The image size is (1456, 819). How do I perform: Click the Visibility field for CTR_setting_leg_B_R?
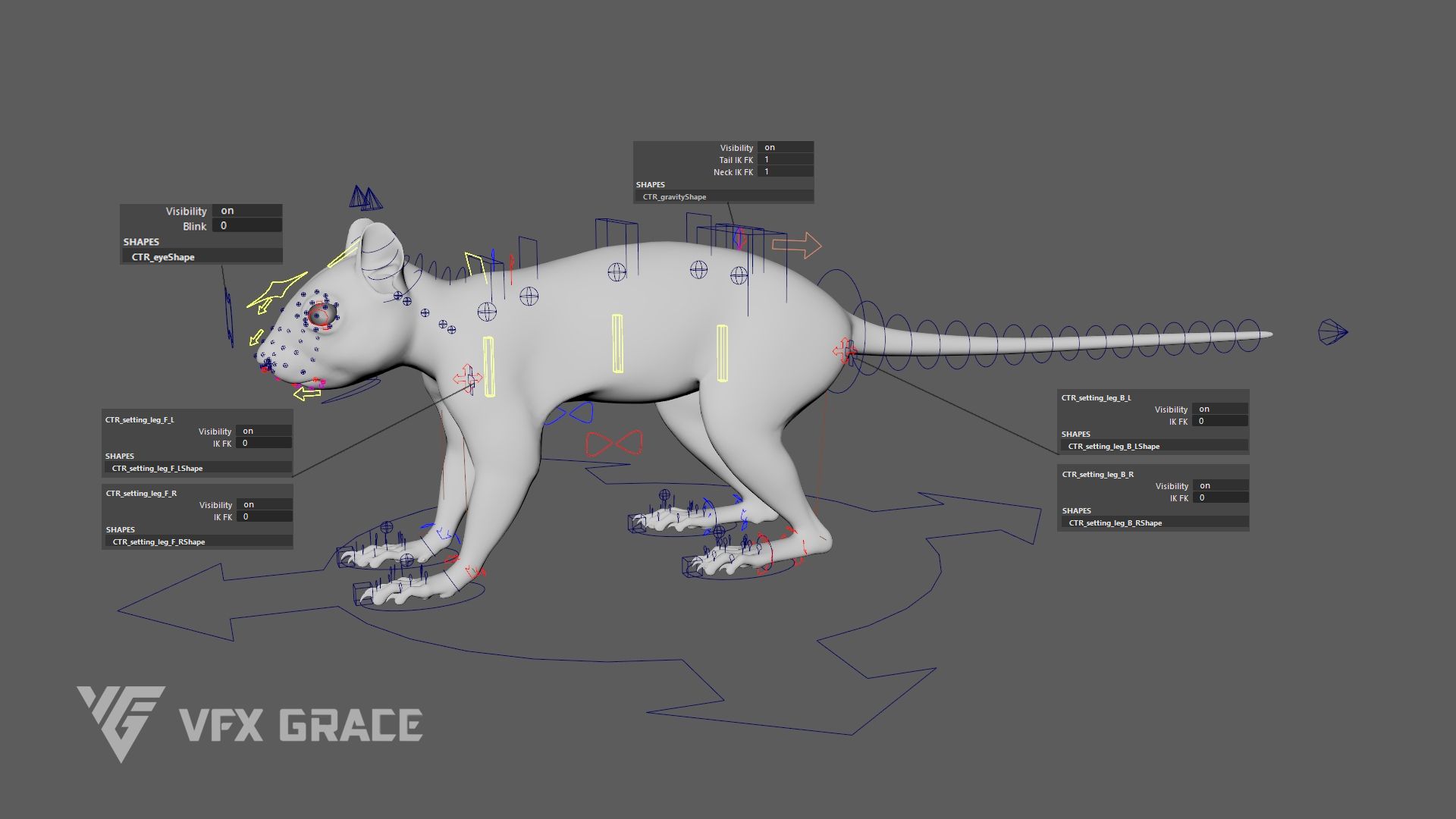1221,485
